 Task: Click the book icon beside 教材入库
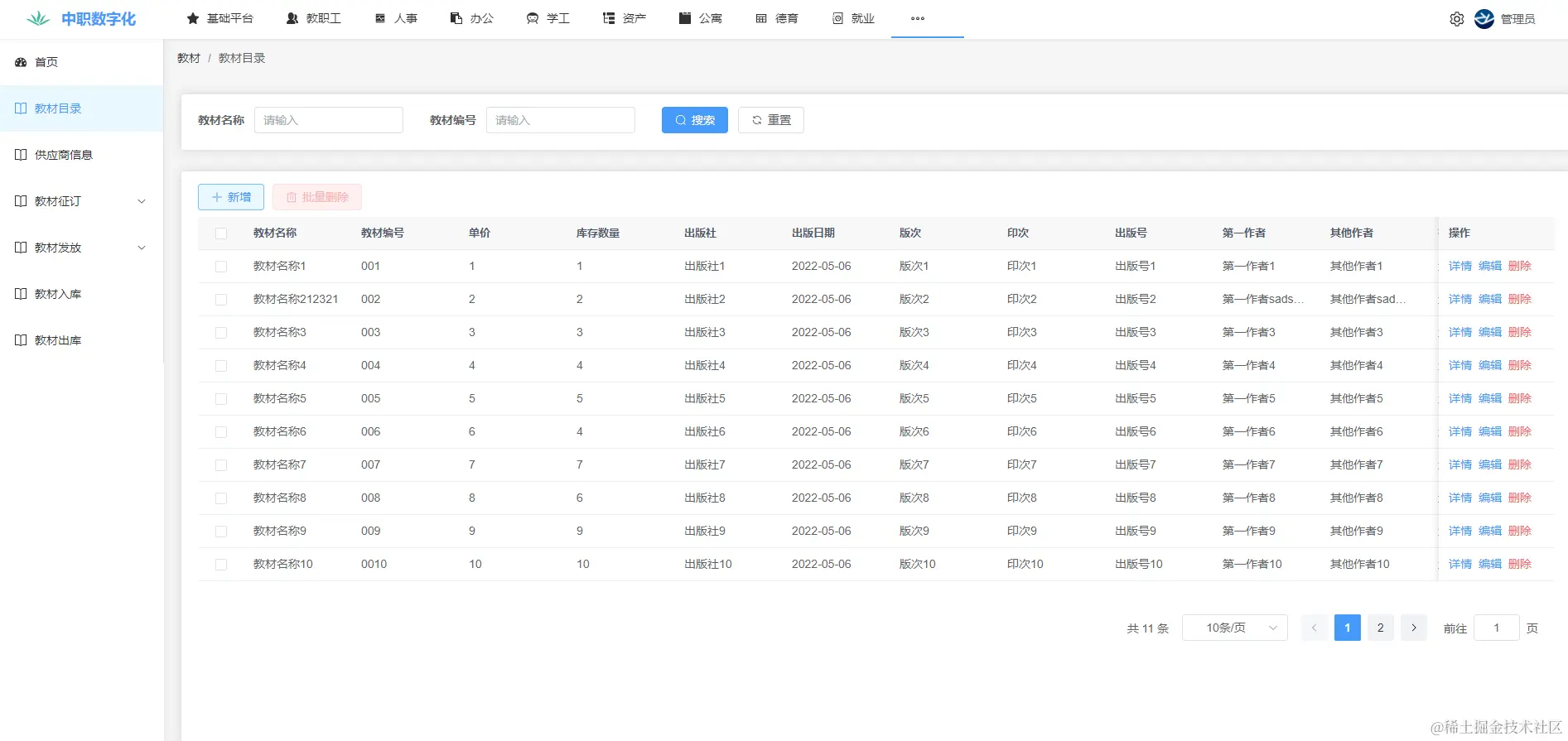(21, 294)
